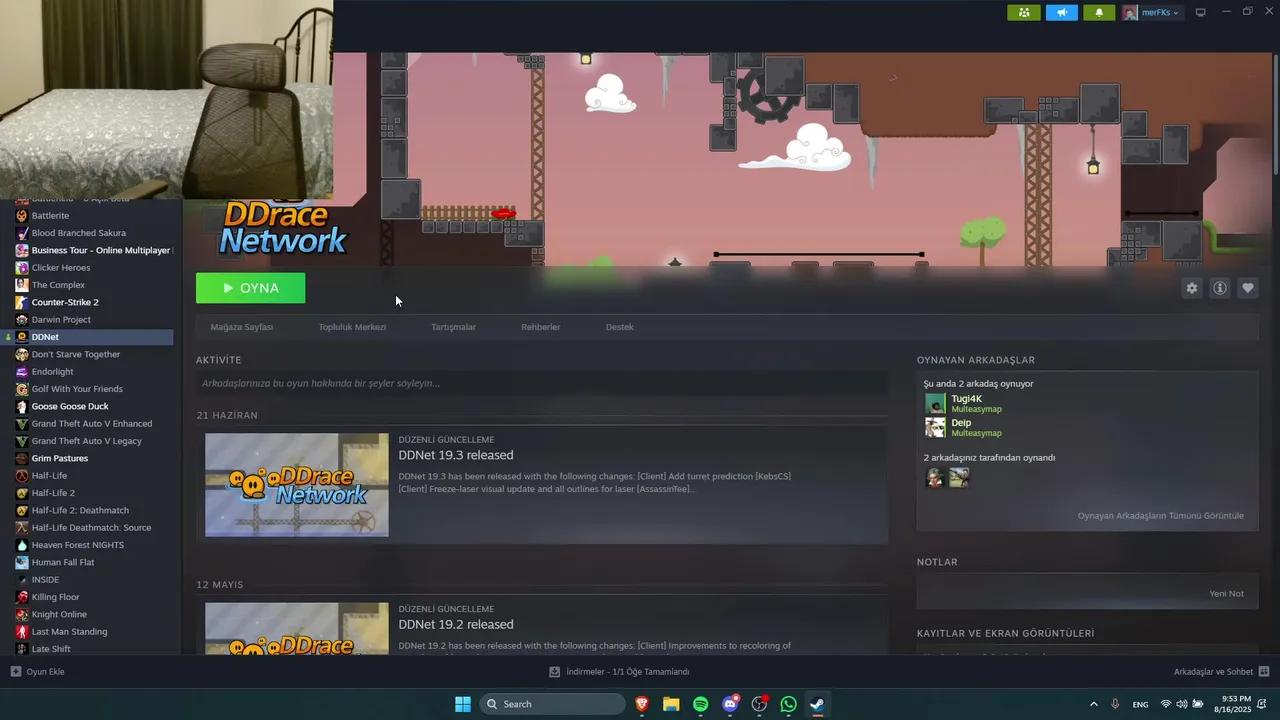
Task: Open the Destek tab
Action: click(x=619, y=327)
